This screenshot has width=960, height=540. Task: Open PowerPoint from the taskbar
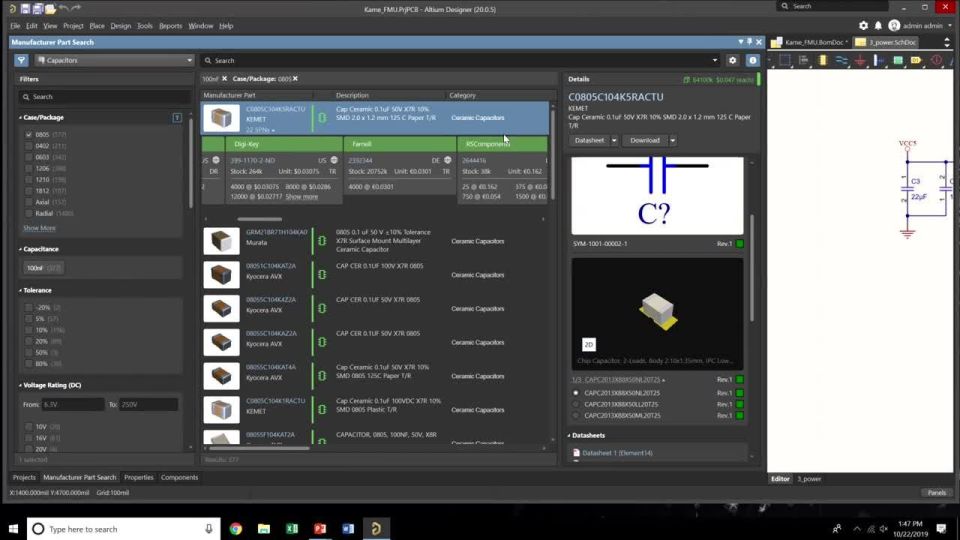pos(320,529)
